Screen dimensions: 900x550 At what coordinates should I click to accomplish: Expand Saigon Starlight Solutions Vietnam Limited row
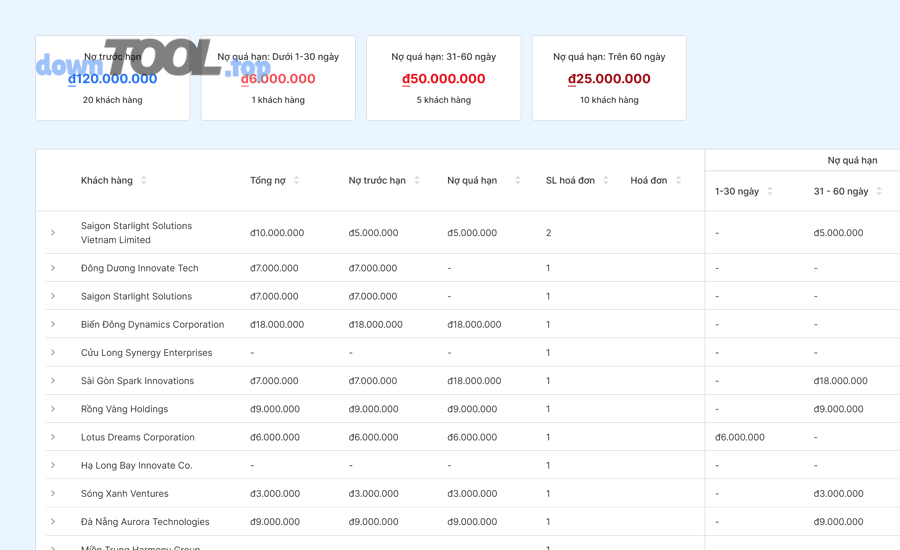pyautogui.click(x=53, y=233)
